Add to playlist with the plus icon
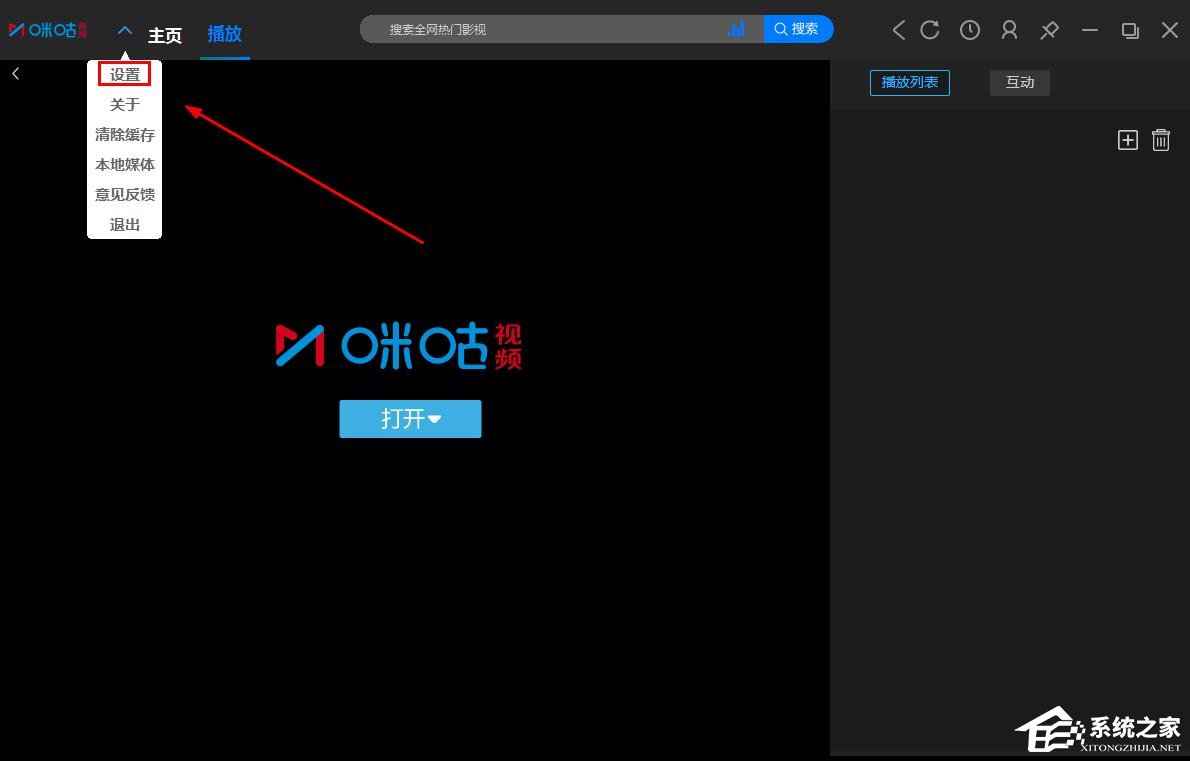This screenshot has height=761, width=1190. click(1128, 140)
